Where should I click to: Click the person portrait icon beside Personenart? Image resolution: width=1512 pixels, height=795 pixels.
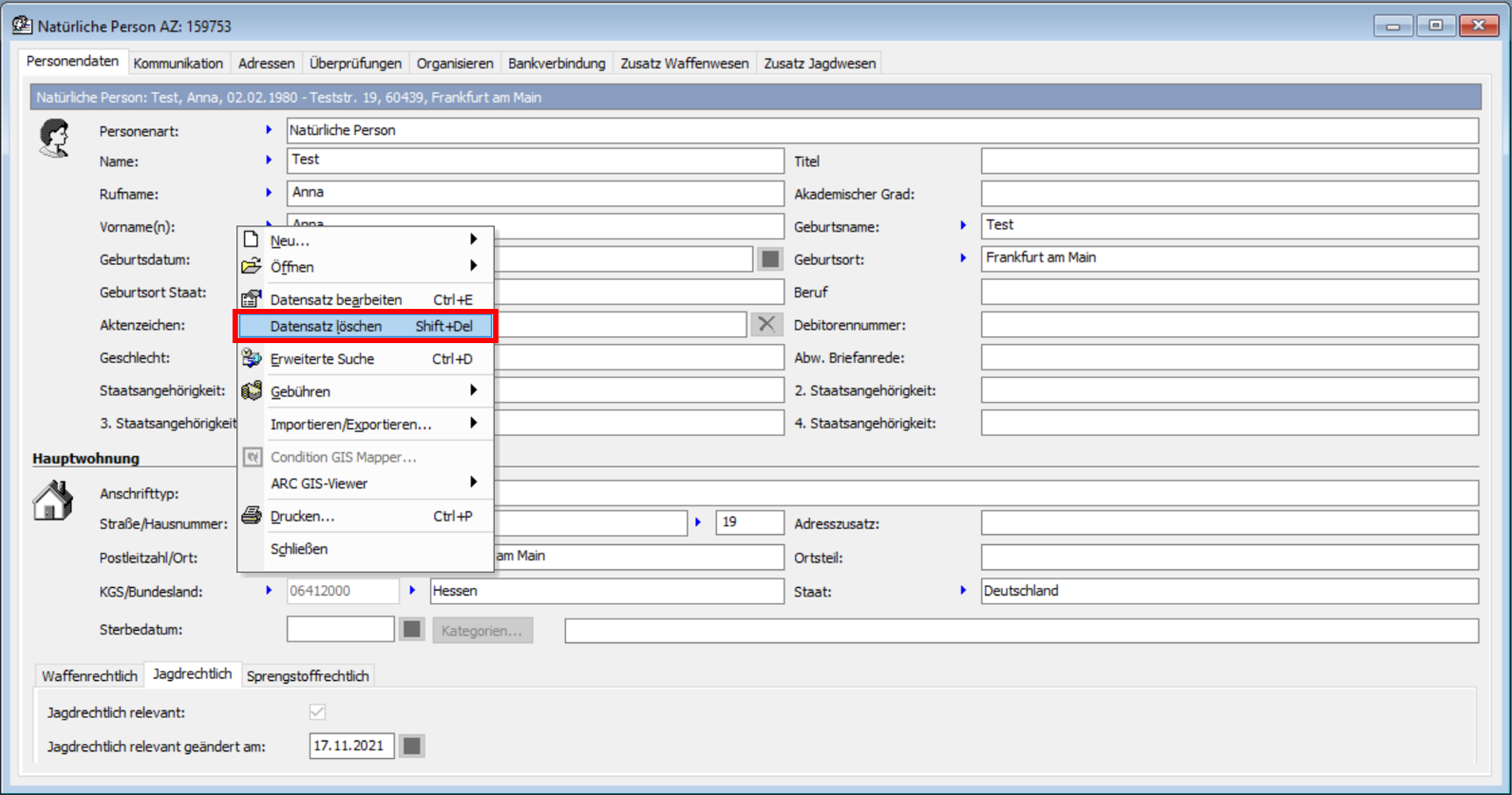point(54,138)
